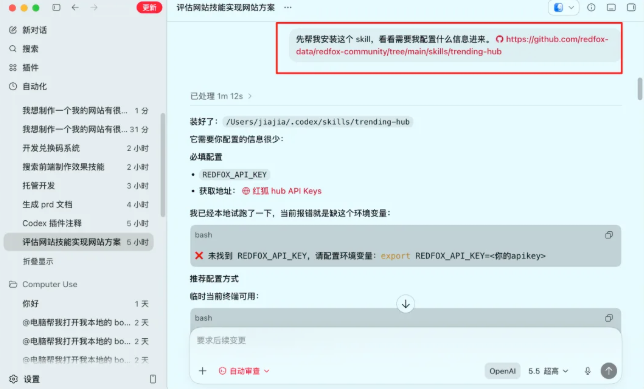Click the scroll-to-bottom arrow button
This screenshot has height=389, width=644.
[405, 304]
